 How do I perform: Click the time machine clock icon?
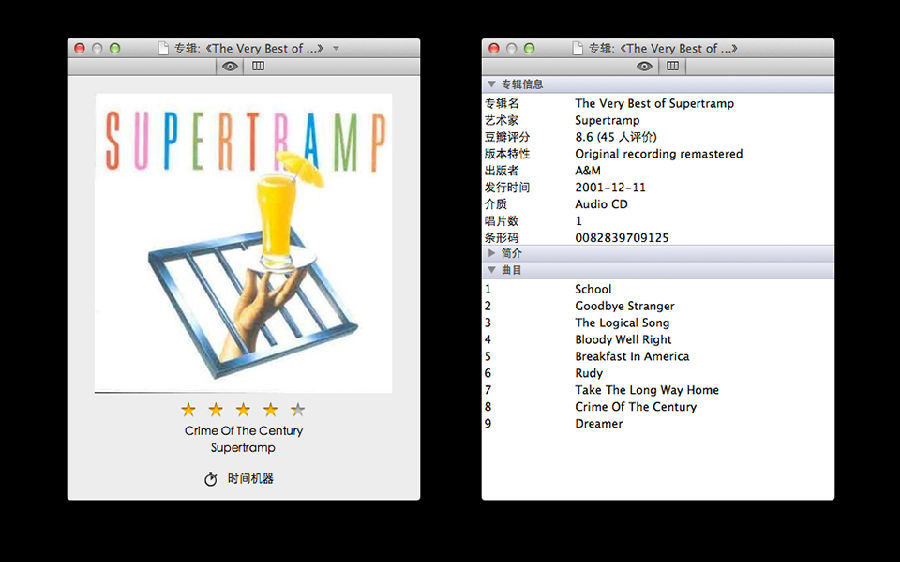(211, 479)
